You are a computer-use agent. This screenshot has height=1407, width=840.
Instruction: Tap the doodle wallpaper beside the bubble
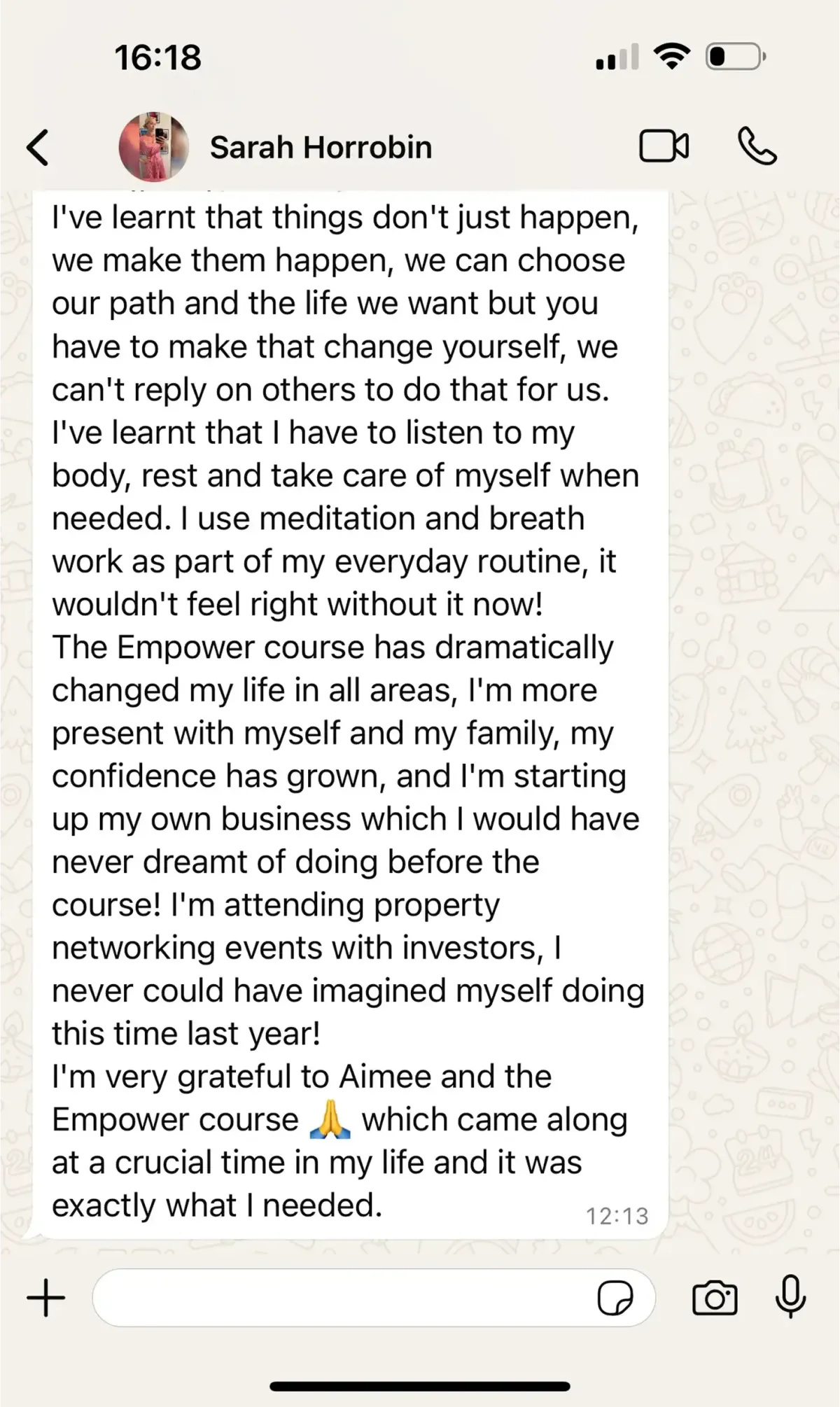tap(755, 700)
